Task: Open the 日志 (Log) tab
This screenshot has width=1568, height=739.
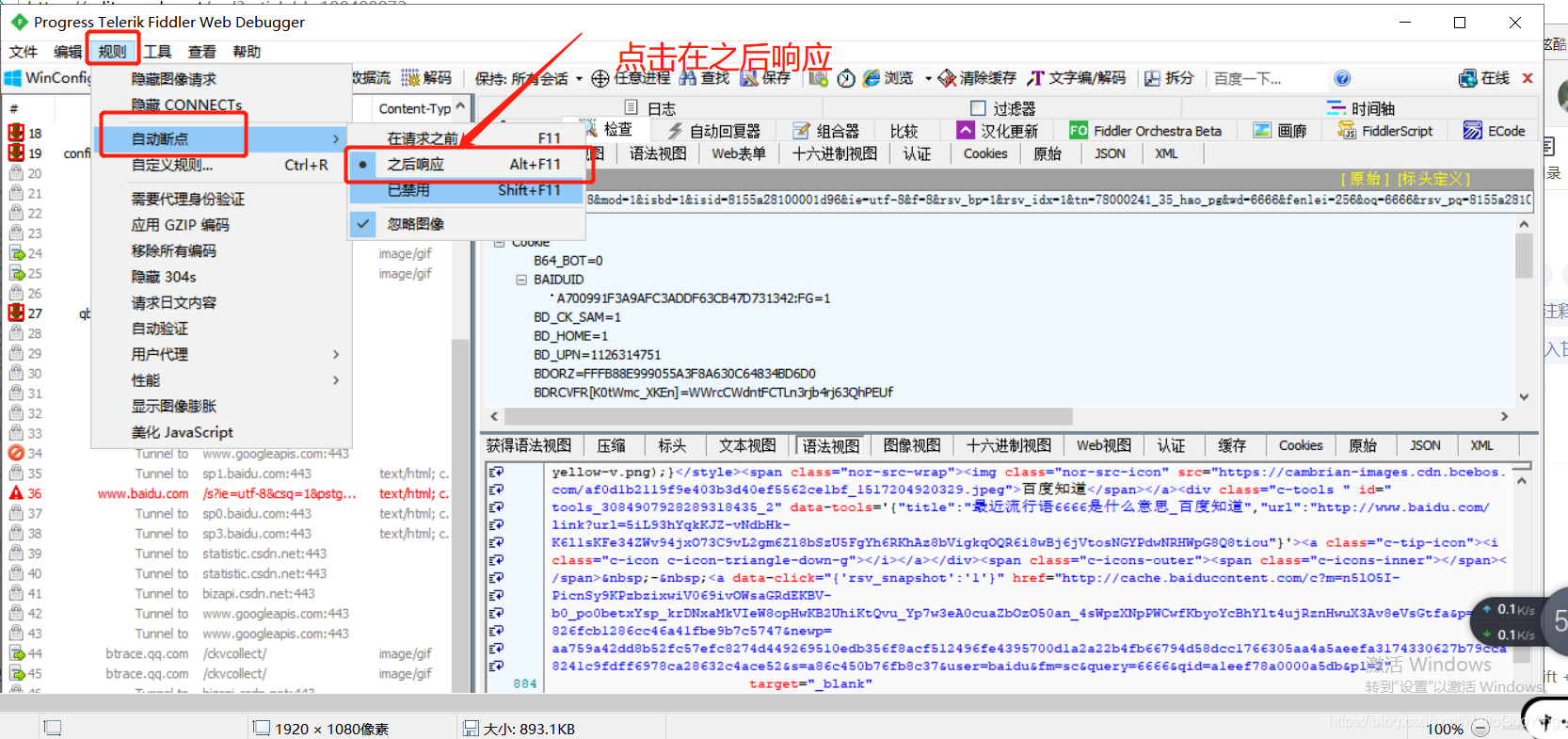Action: coord(650,108)
